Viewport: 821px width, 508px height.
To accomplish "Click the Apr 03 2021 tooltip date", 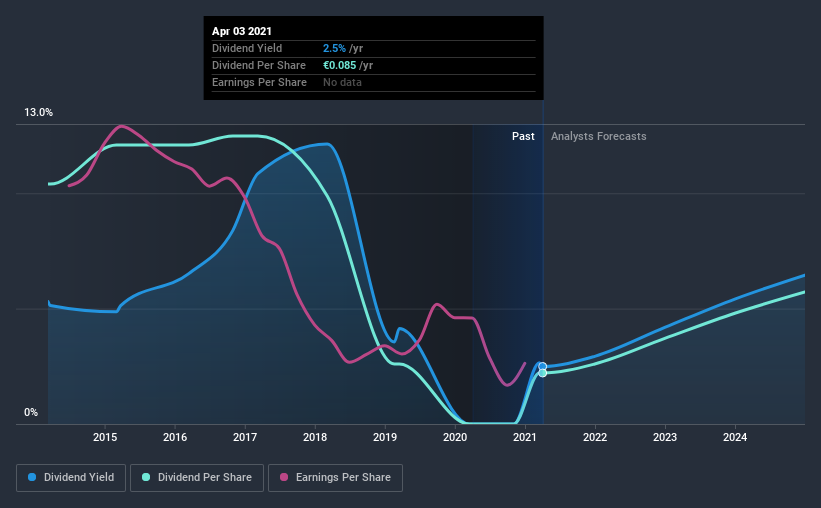I will click(242, 31).
